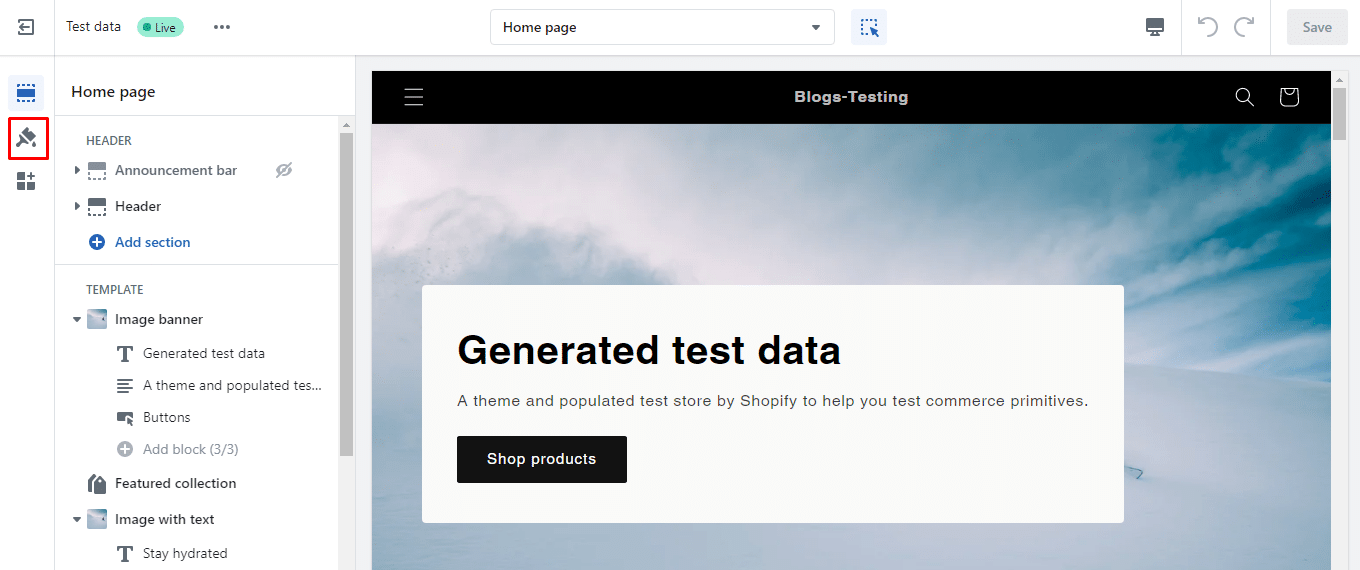Click the Add section link
1360x570 pixels.
(x=152, y=242)
